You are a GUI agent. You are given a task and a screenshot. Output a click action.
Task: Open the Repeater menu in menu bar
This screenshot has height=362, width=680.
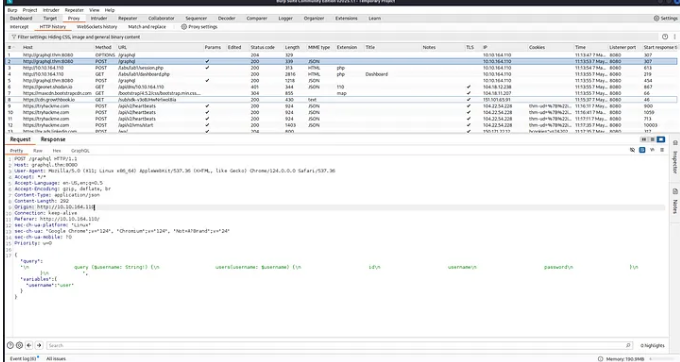(x=74, y=10)
